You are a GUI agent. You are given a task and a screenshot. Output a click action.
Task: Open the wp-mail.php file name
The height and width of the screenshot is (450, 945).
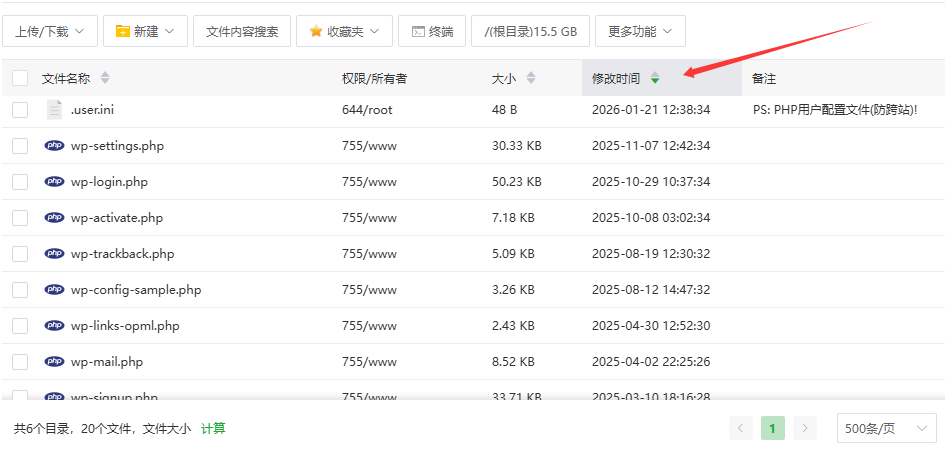(x=107, y=362)
